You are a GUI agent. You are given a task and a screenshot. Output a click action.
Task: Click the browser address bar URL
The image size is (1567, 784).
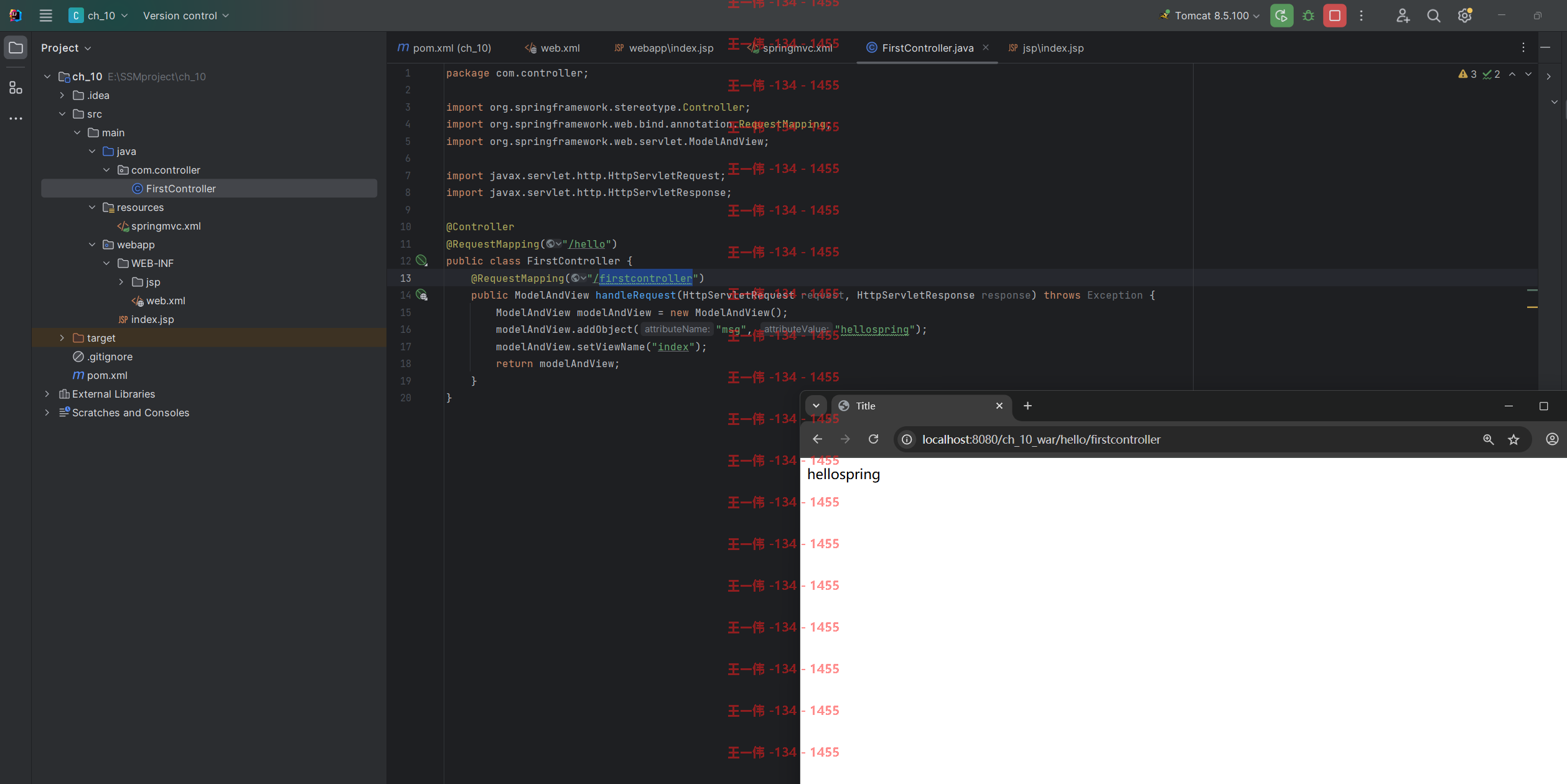pyautogui.click(x=1041, y=439)
